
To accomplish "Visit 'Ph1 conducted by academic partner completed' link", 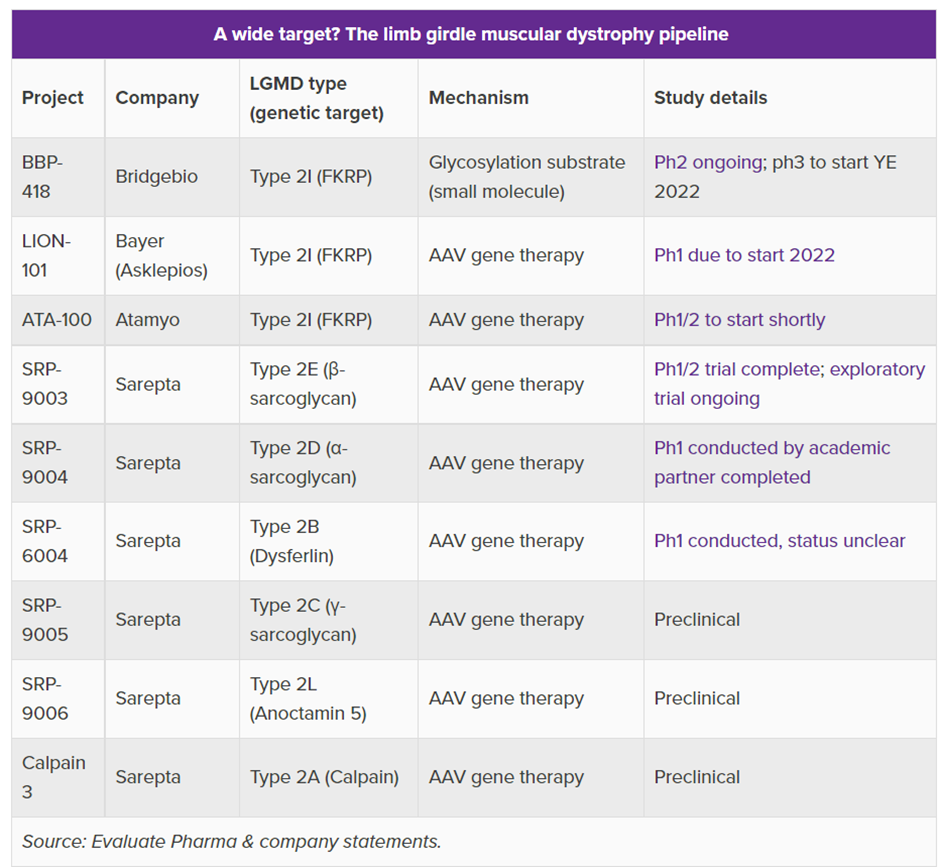I will [x=772, y=463].
